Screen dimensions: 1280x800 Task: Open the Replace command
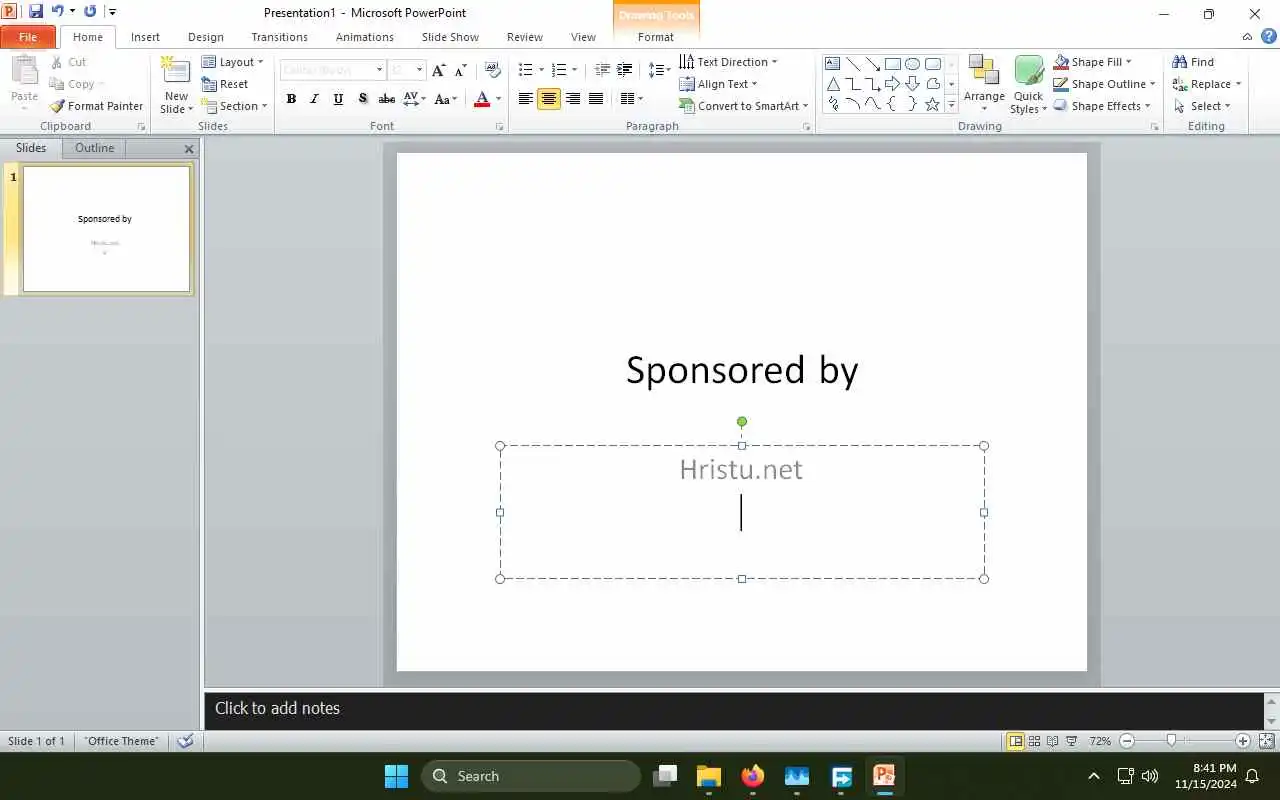coord(1206,84)
